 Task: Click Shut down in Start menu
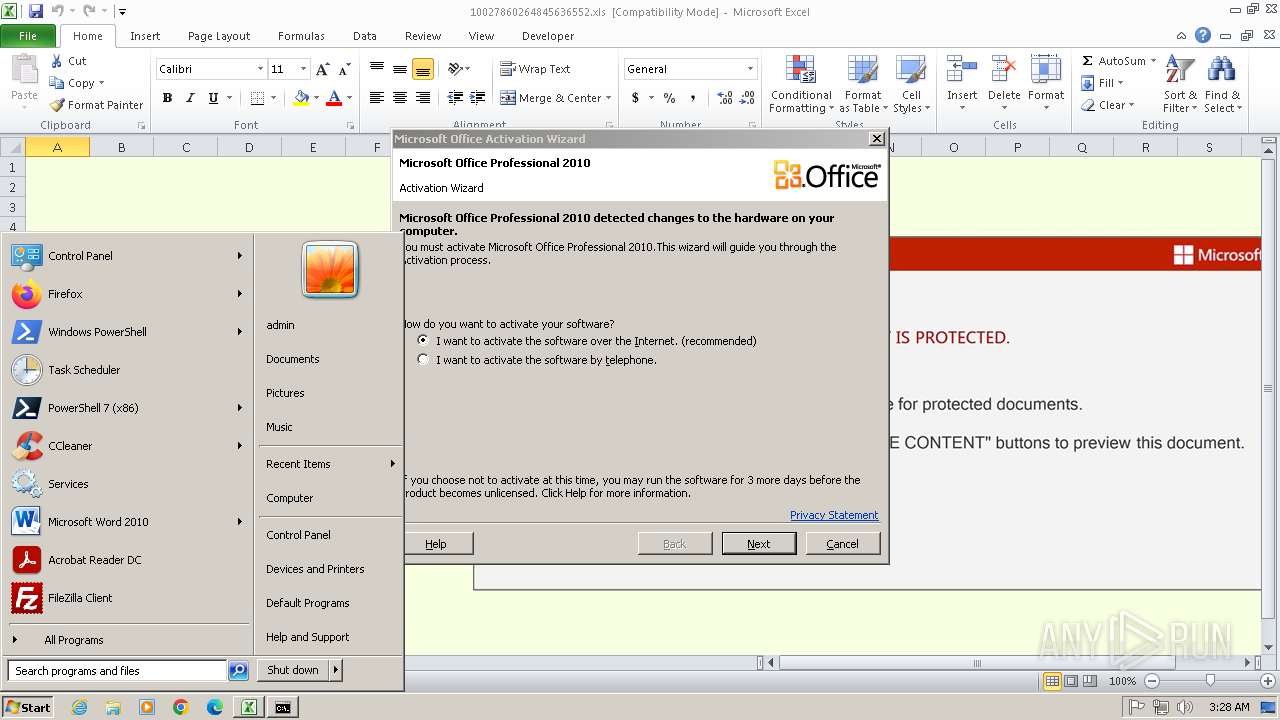[x=293, y=670]
